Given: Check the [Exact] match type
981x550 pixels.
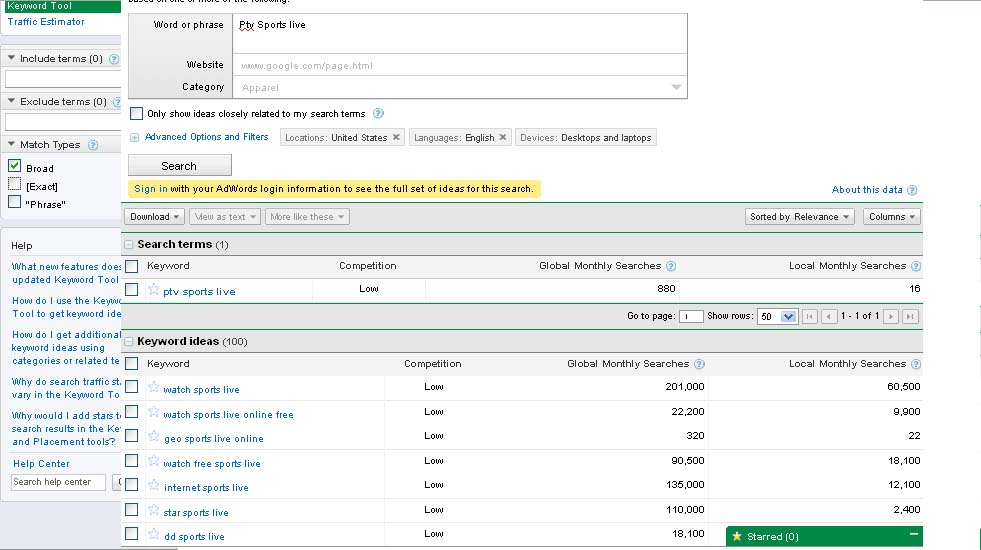Looking at the screenshot, I should tap(14, 184).
